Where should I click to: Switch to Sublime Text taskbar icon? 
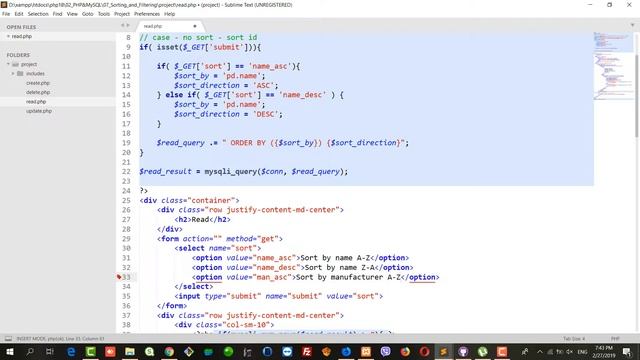(x=443, y=352)
